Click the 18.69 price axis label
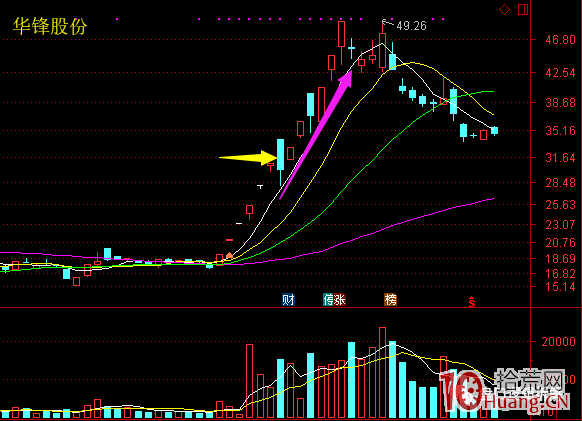This screenshot has height=421, width=582. pos(560,259)
